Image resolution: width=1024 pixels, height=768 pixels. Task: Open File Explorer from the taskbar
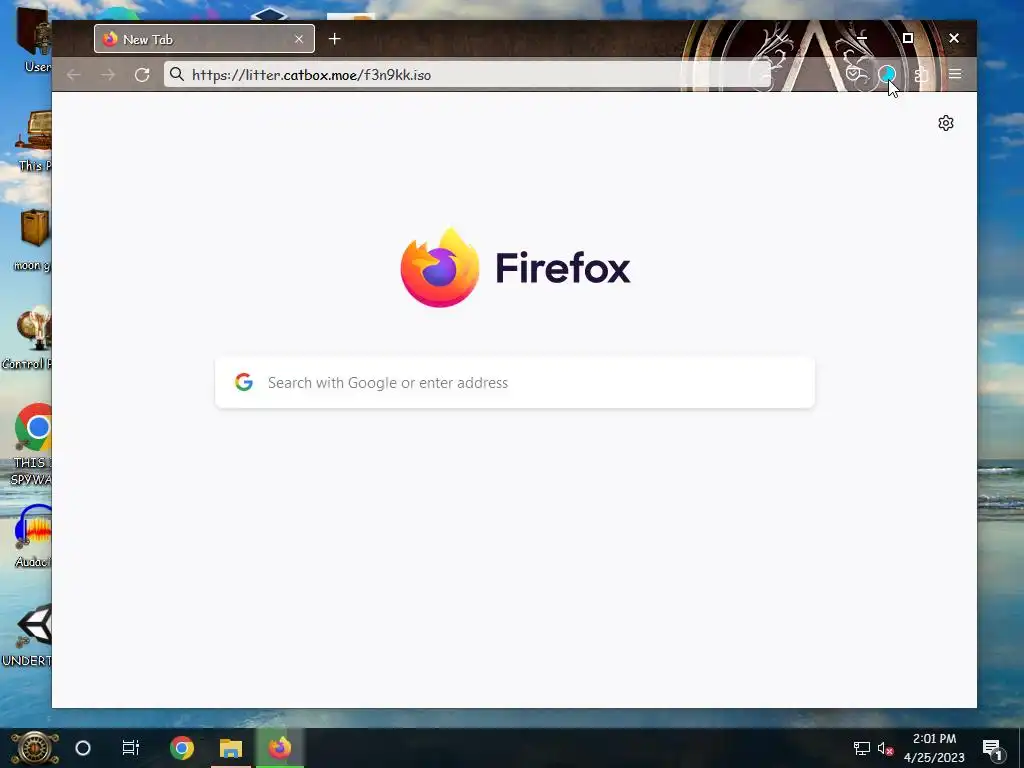click(231, 748)
